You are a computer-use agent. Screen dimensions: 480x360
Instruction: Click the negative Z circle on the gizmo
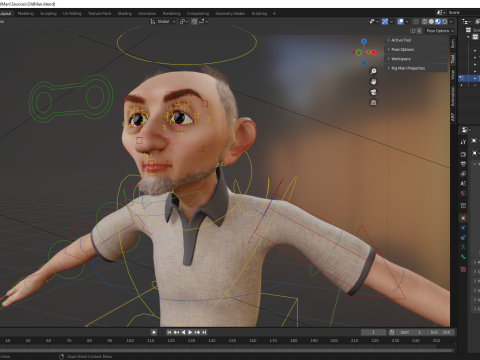[x=364, y=63]
